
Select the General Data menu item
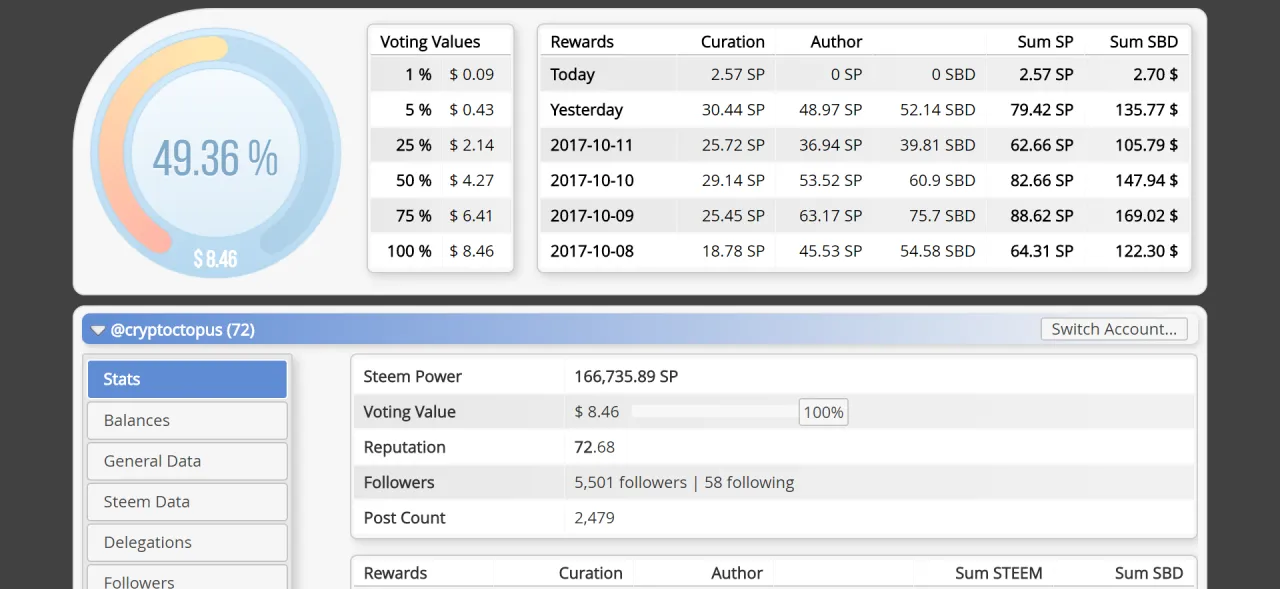(187, 461)
